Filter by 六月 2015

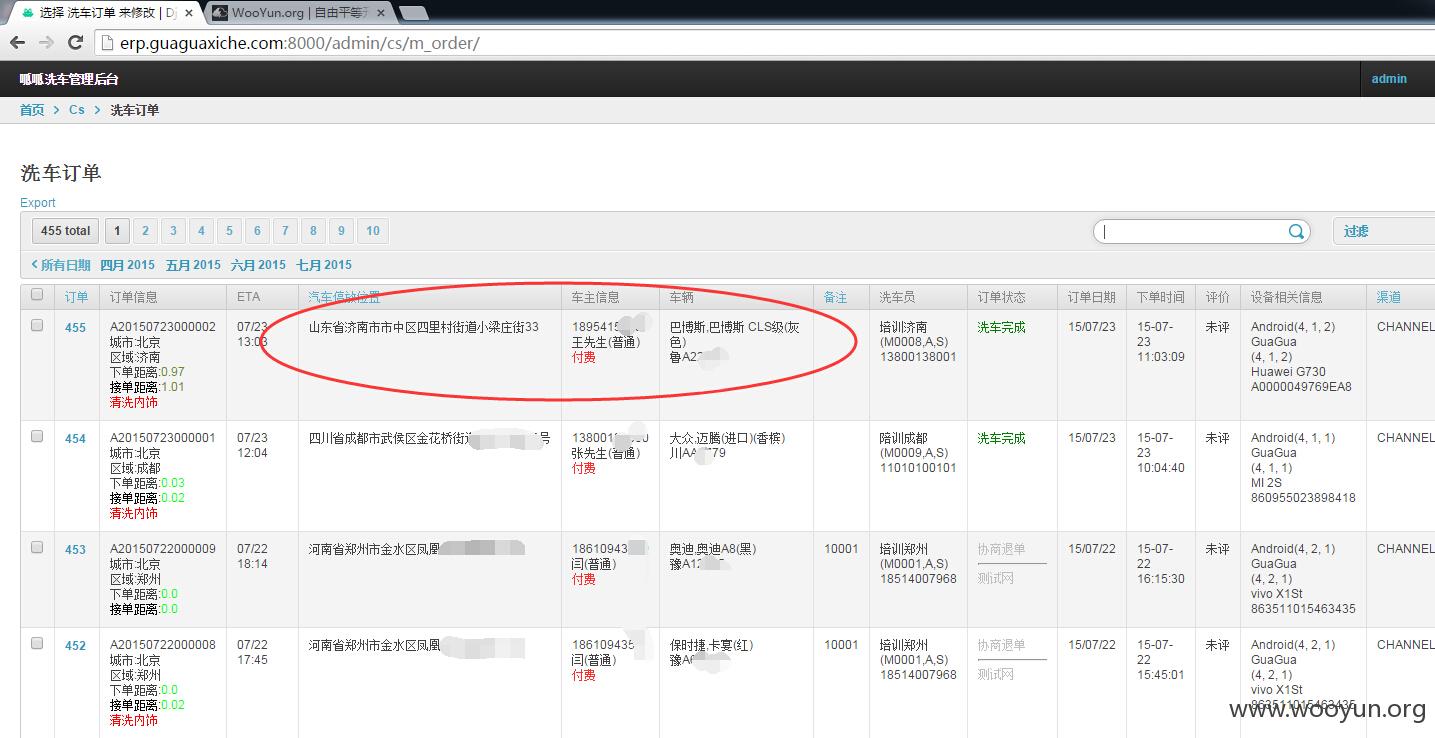(x=258, y=265)
